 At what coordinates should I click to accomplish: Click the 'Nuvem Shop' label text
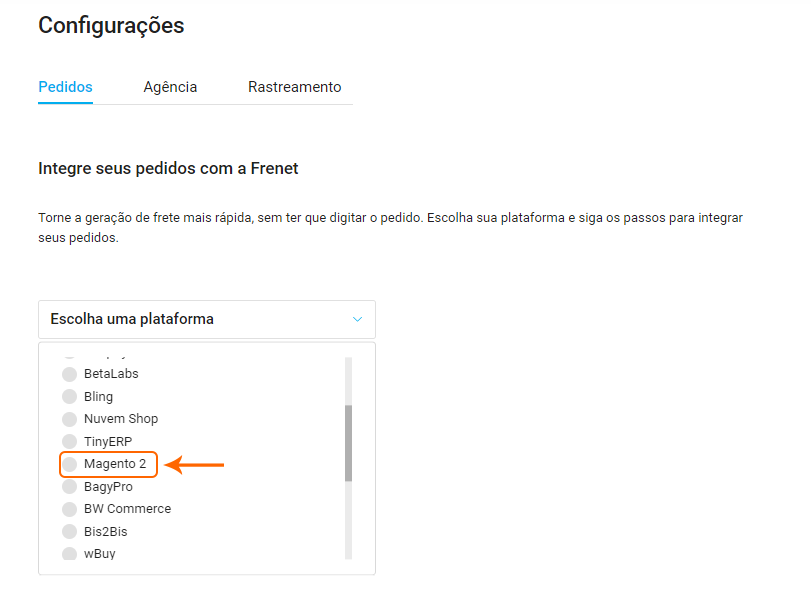(121, 419)
